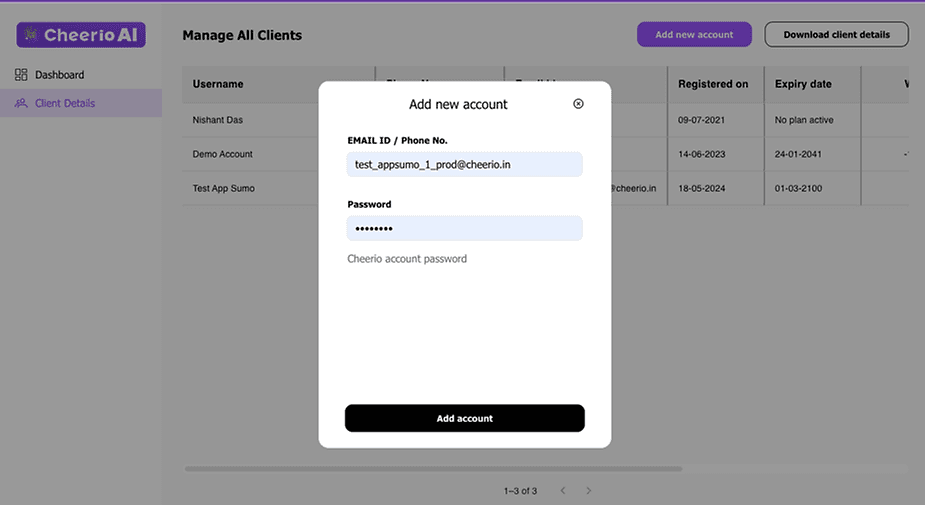Click the Manage All Clients heading
Viewport: 925px width, 505px height.
pyautogui.click(x=242, y=35)
